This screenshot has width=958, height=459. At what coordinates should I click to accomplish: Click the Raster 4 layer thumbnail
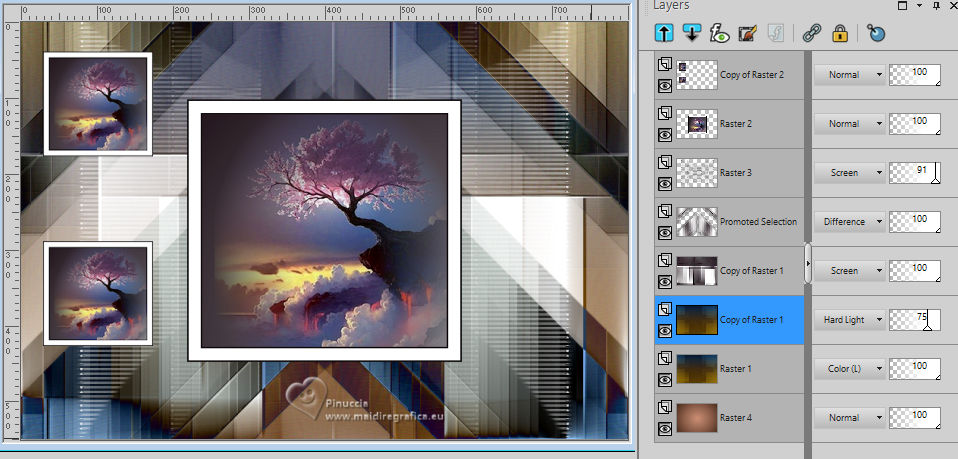(697, 417)
